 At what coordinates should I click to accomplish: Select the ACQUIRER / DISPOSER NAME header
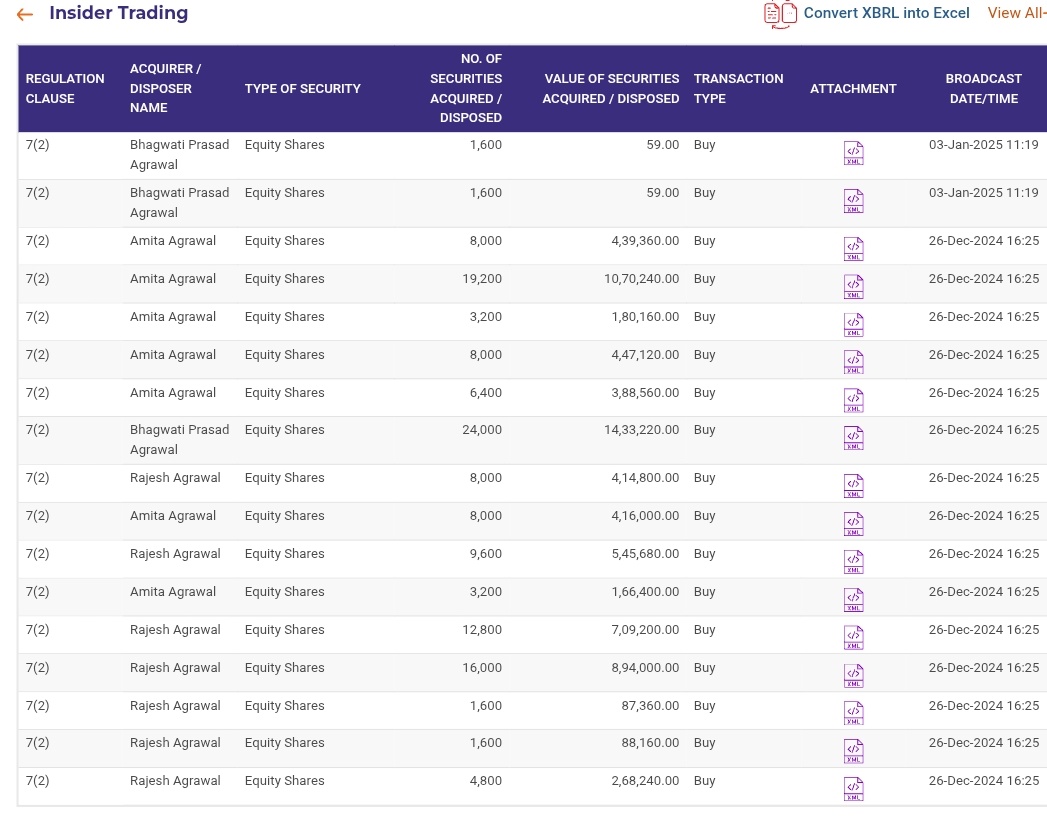(x=166, y=88)
